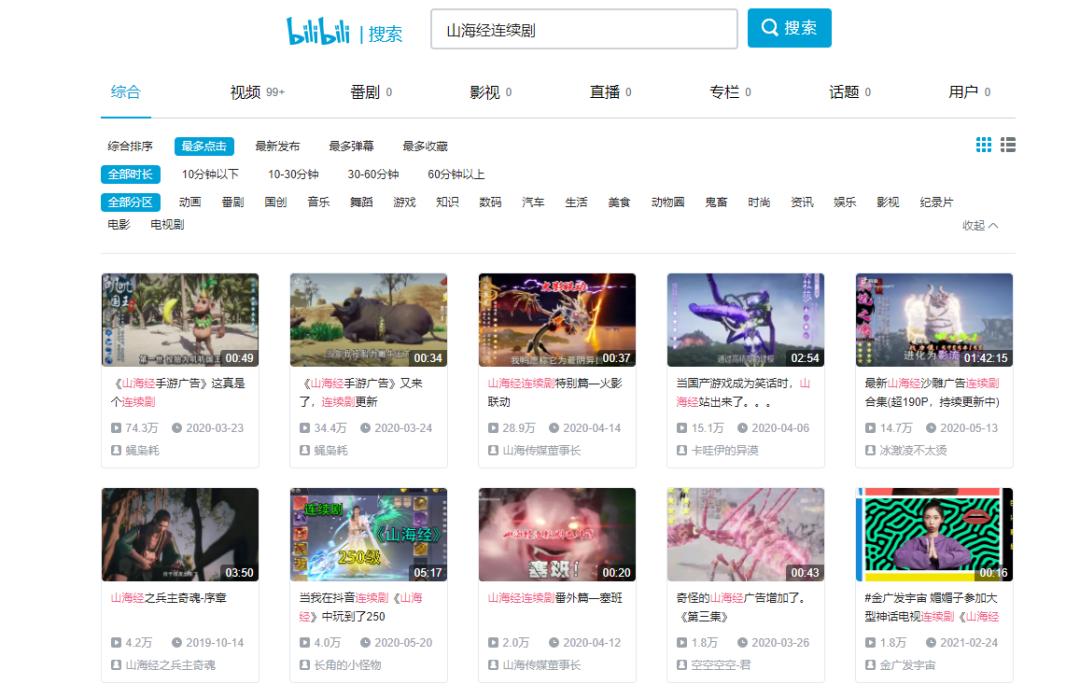Open title 山海经之兵主奇魂-序章

pyautogui.click(x=168, y=598)
